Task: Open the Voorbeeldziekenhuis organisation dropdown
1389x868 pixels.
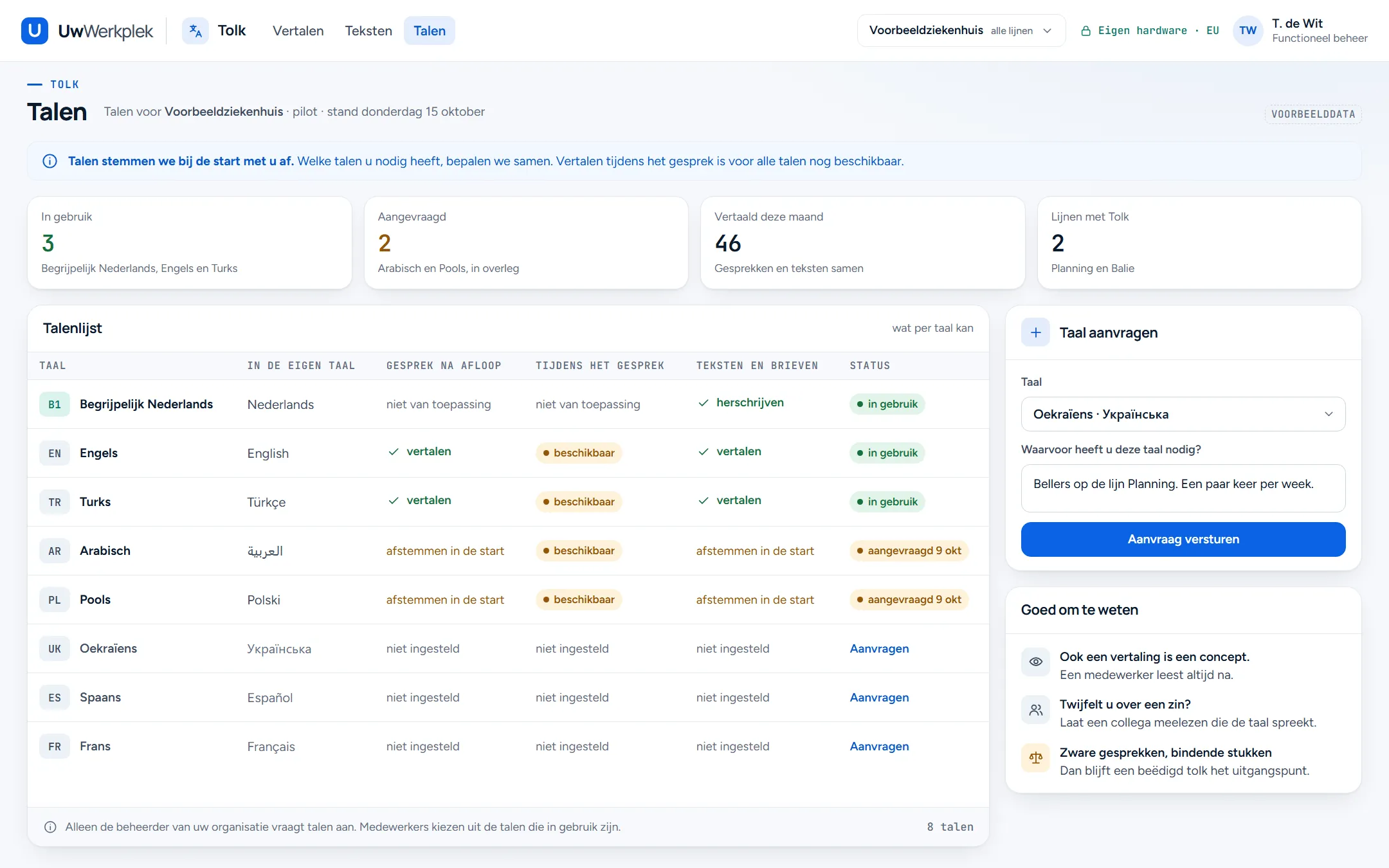Action: (x=961, y=30)
